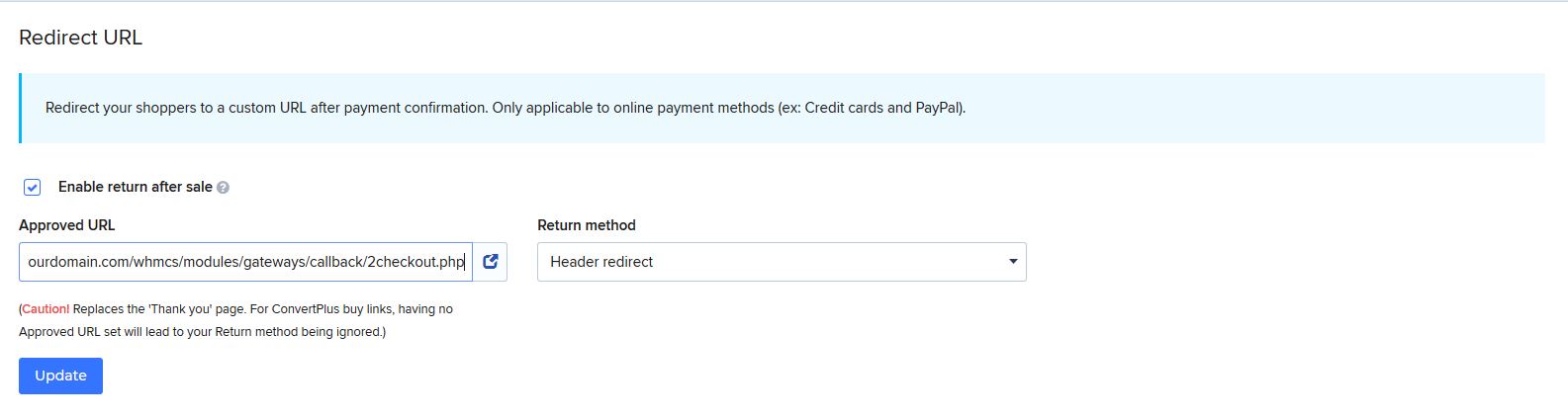1568x418 pixels.
Task: Click the open-link icon beside Approved URL
Action: pyautogui.click(x=490, y=262)
